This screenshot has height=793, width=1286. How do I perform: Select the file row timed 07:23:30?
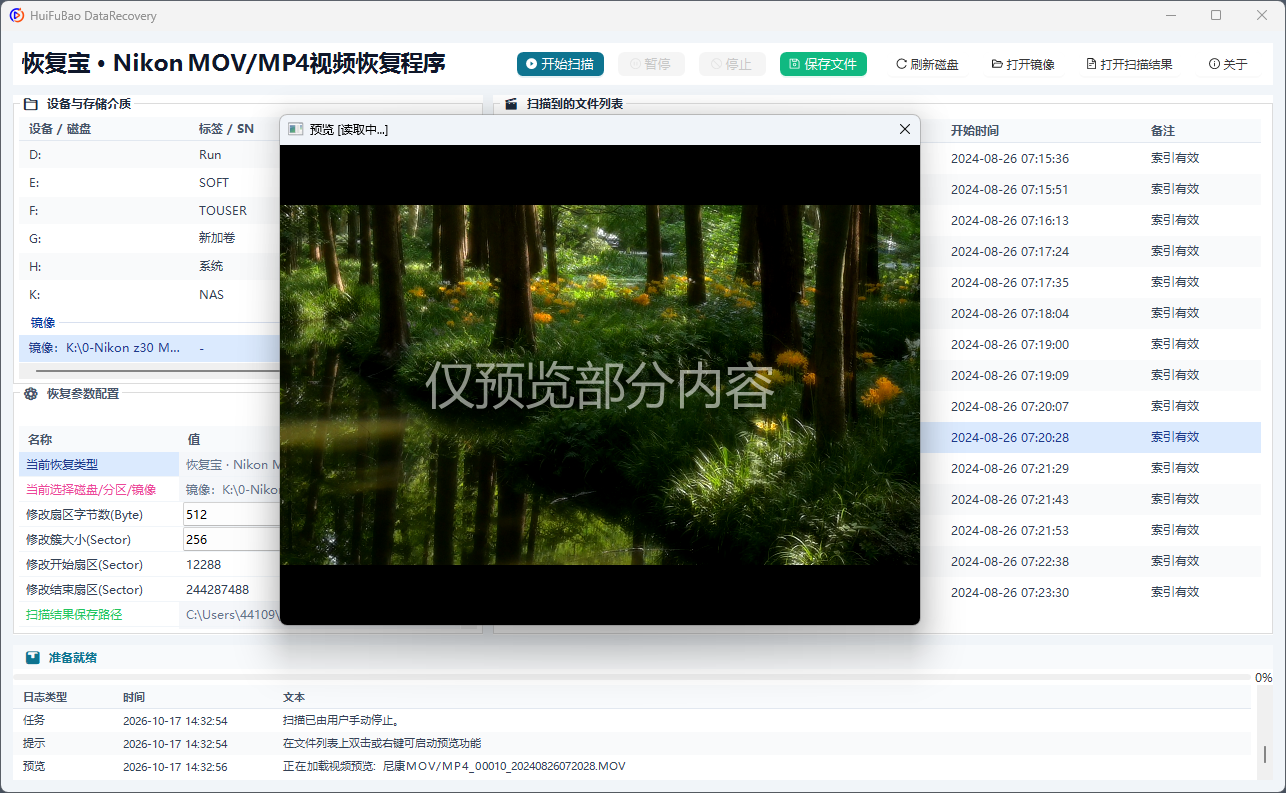click(1090, 592)
